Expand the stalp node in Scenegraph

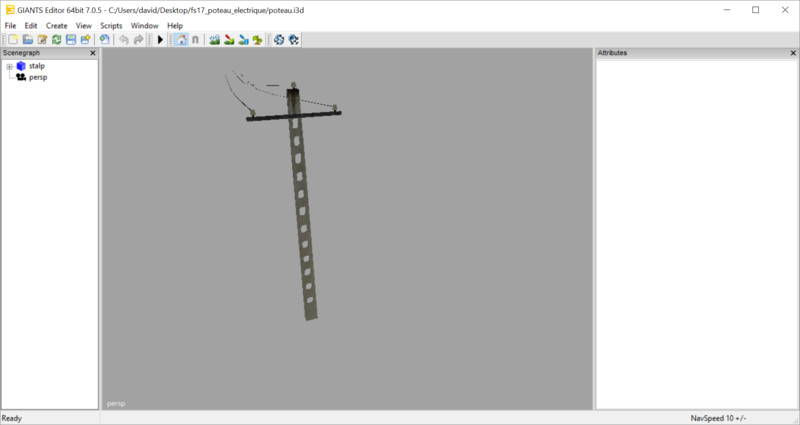[9, 66]
